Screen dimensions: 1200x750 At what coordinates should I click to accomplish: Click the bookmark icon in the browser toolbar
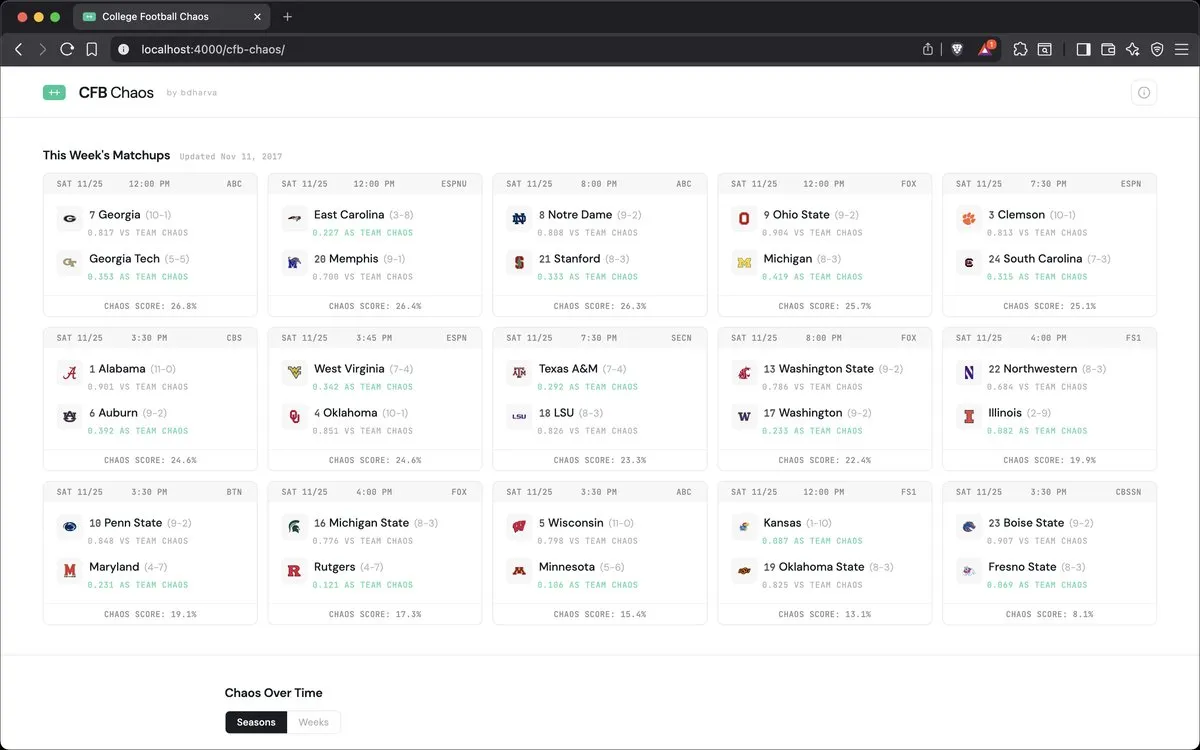[x=92, y=48]
